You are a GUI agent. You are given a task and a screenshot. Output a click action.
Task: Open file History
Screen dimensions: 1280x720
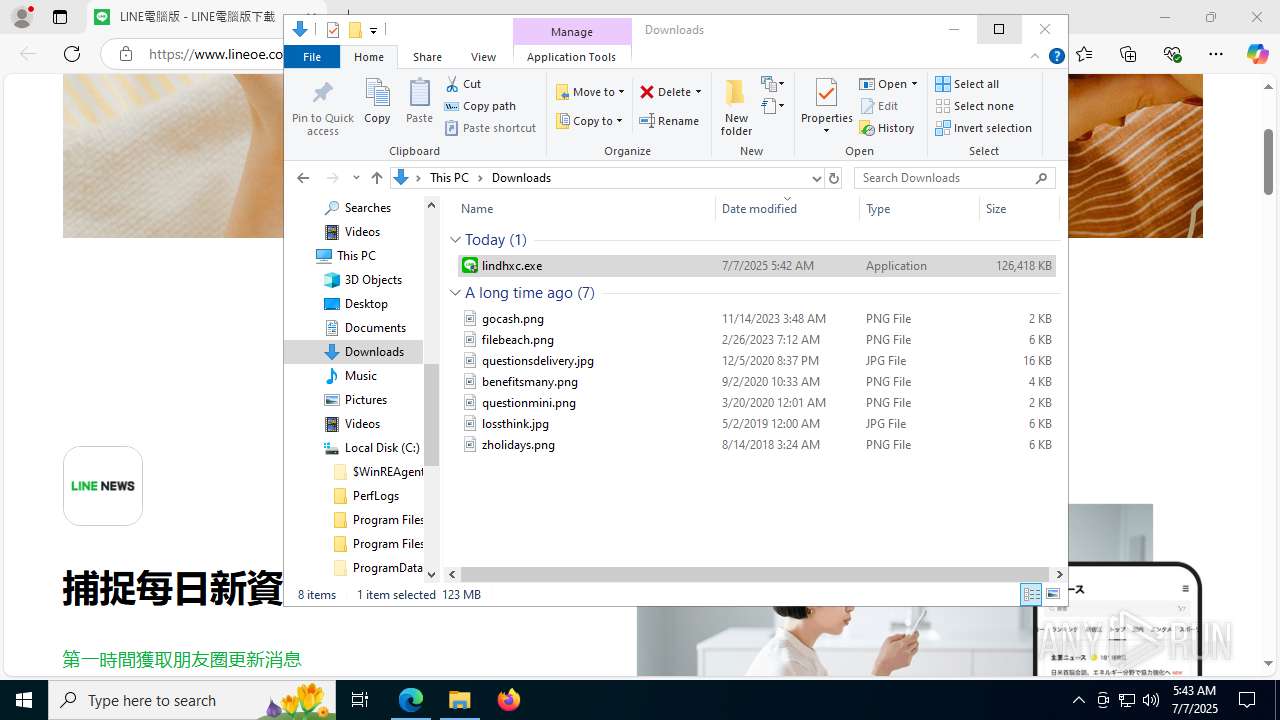[887, 128]
